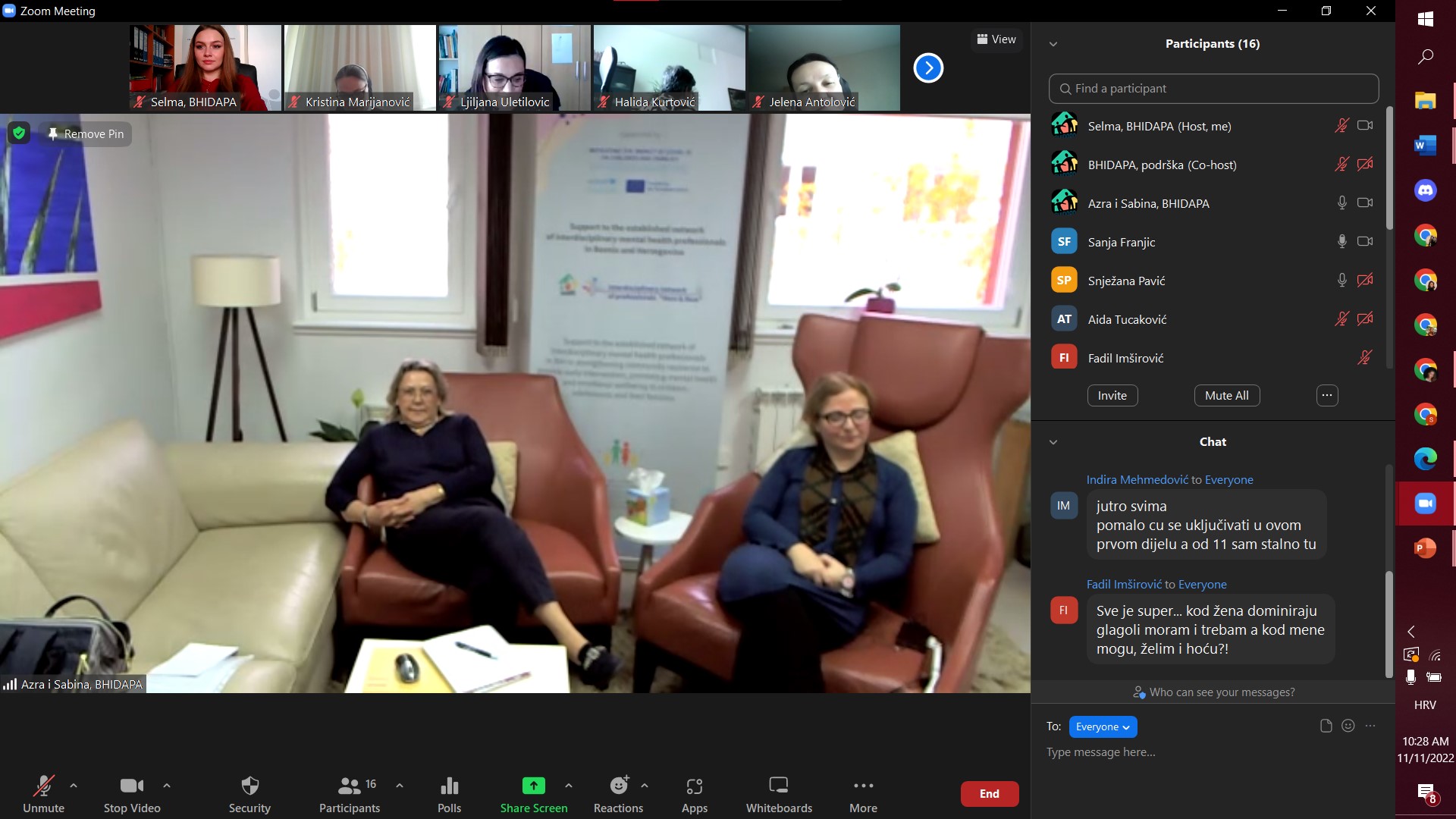Open the View layout menu

pos(996,39)
